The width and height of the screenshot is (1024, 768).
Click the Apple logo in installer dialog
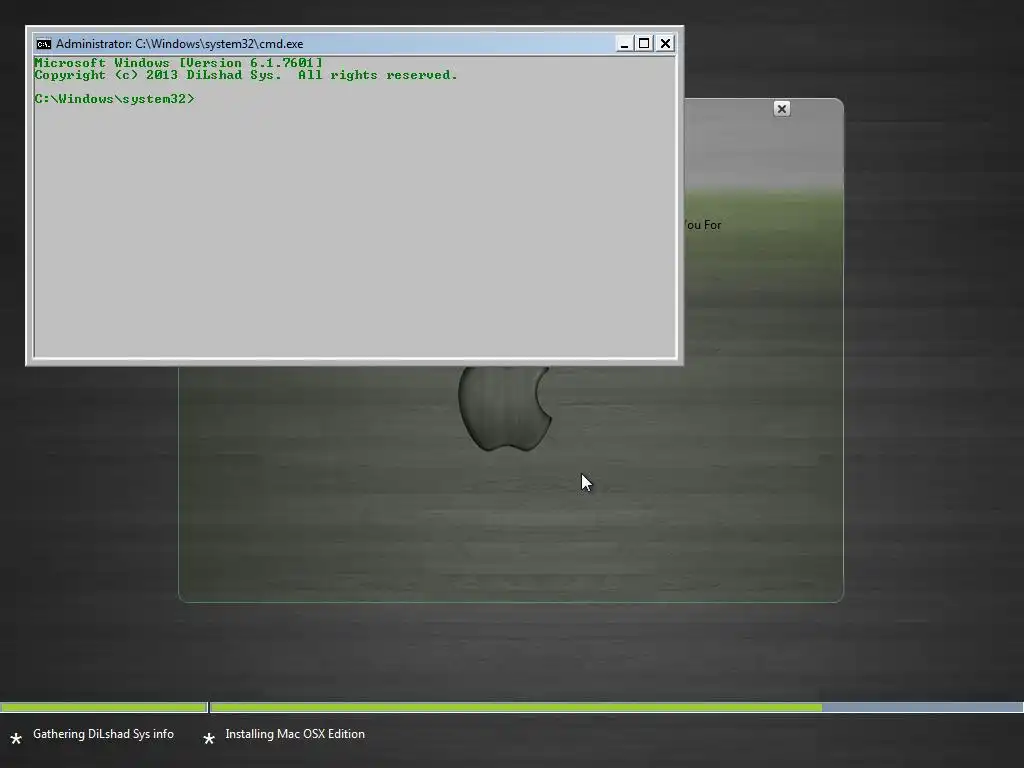point(505,408)
